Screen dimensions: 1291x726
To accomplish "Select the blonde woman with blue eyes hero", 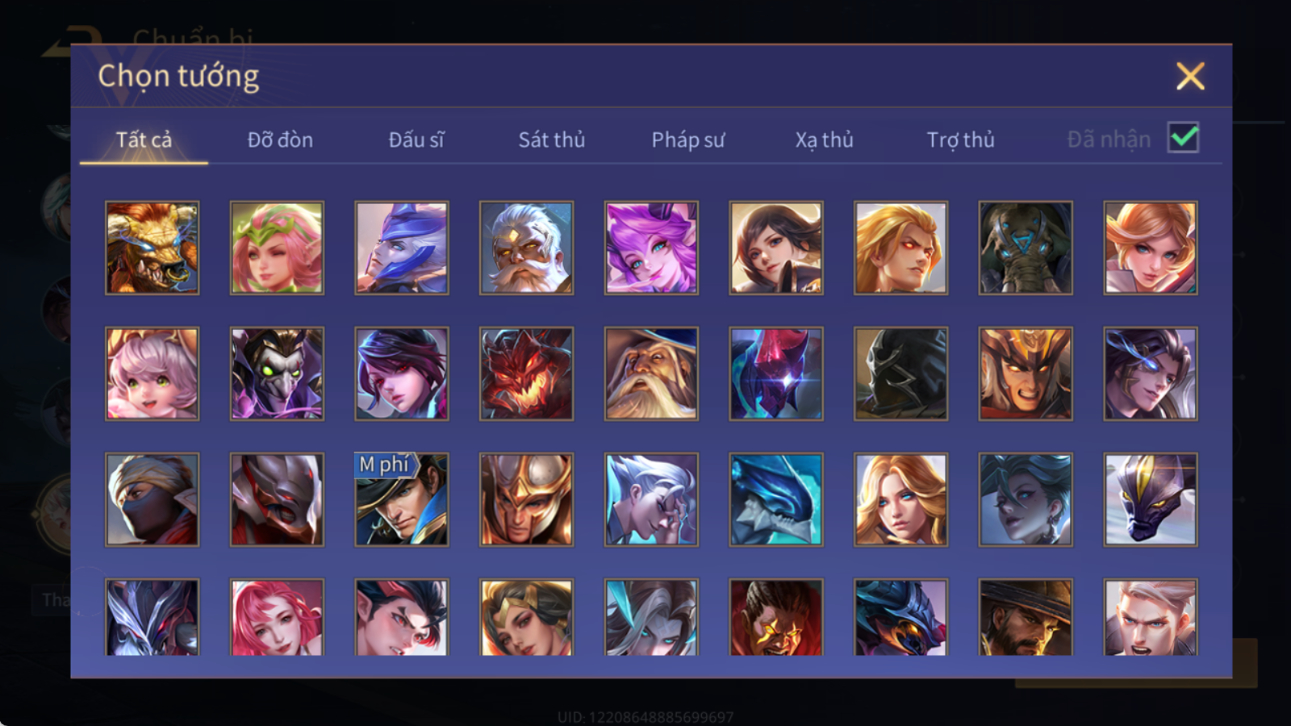I will point(900,500).
